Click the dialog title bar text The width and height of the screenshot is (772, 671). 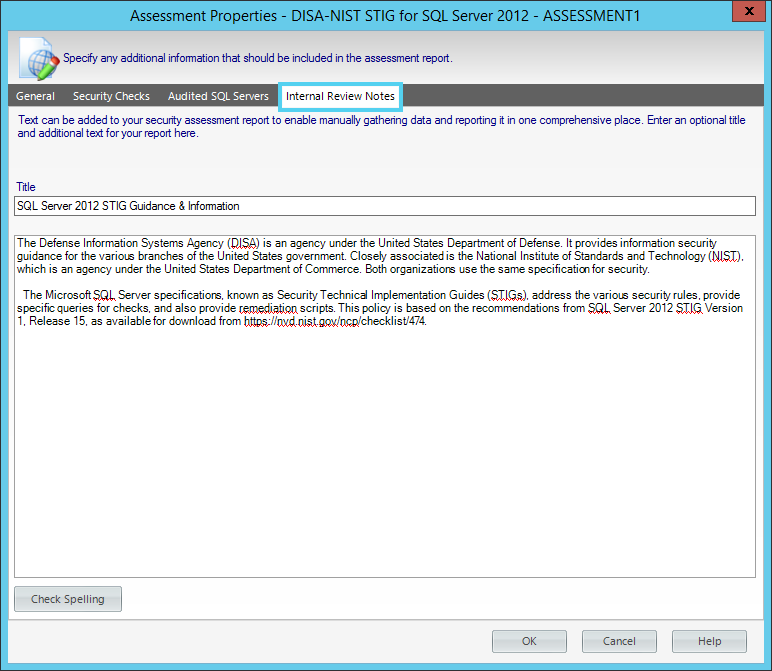[385, 16]
